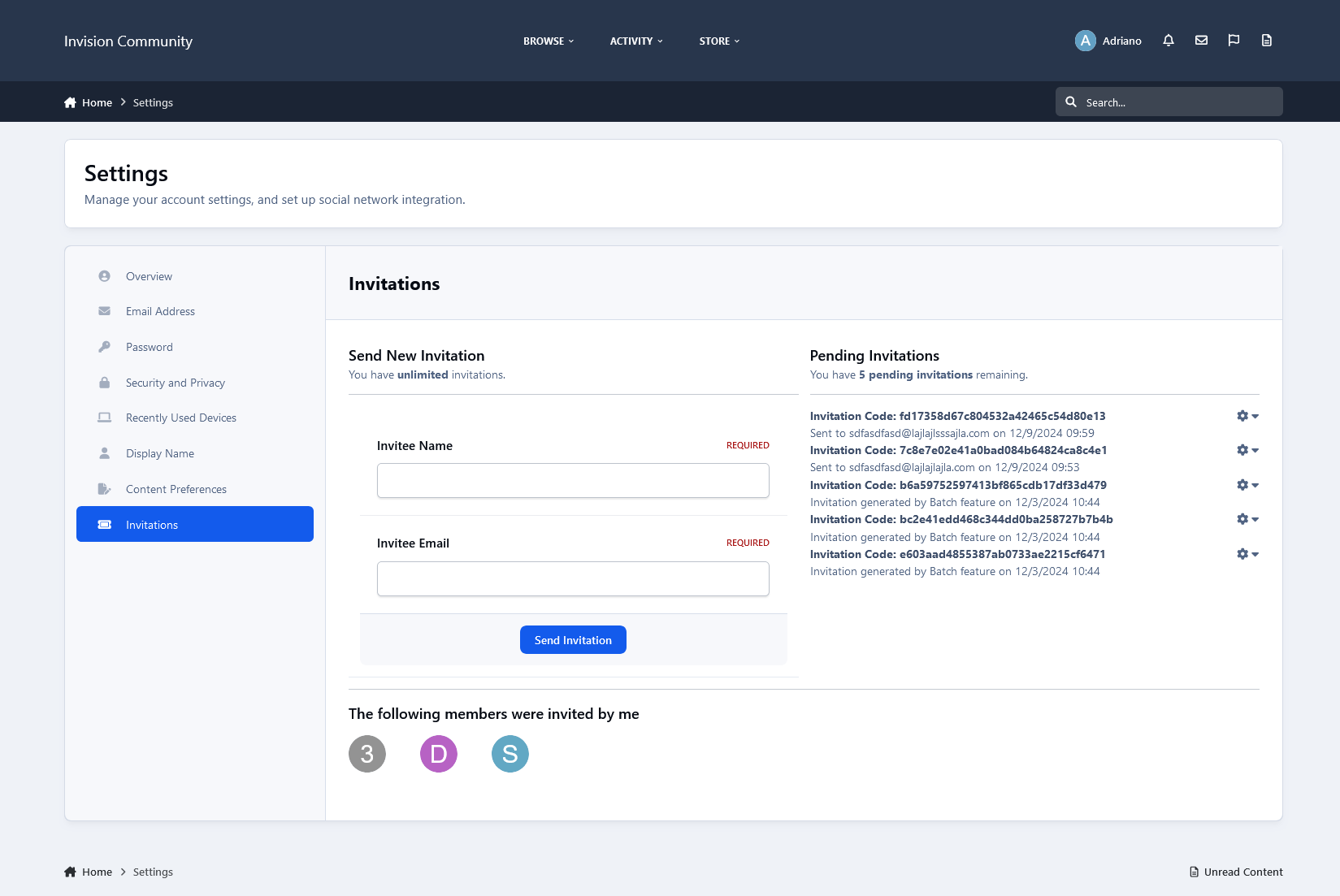
Task: Open the messages envelope icon in header
Action: click(1201, 40)
